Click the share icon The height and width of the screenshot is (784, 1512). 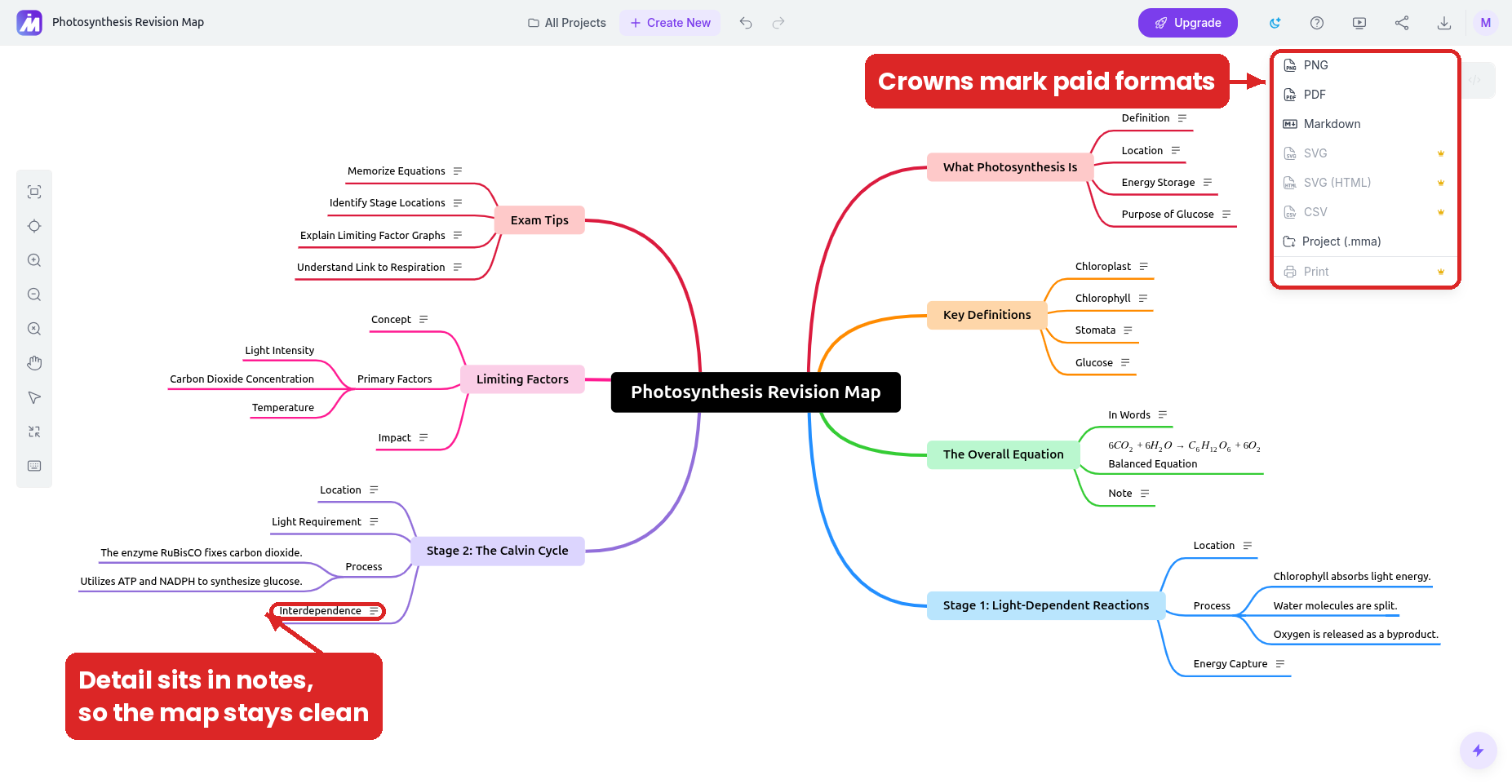1402,23
